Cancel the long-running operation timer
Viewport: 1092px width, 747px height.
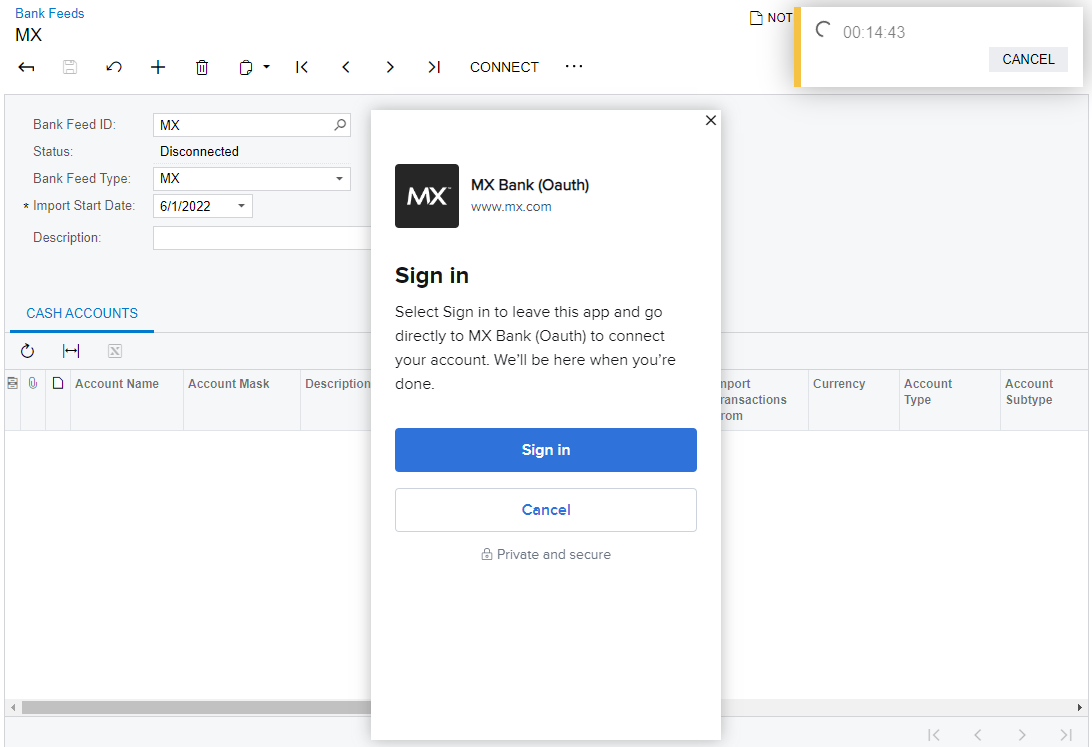(1028, 59)
